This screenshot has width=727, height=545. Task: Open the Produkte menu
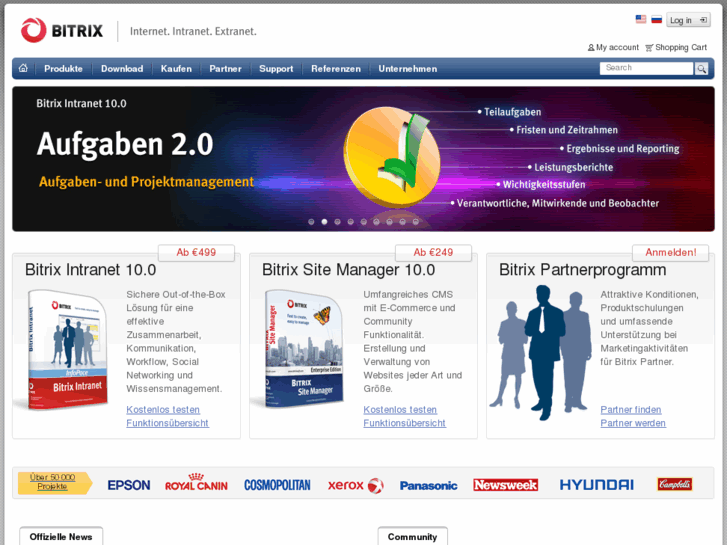(x=64, y=69)
